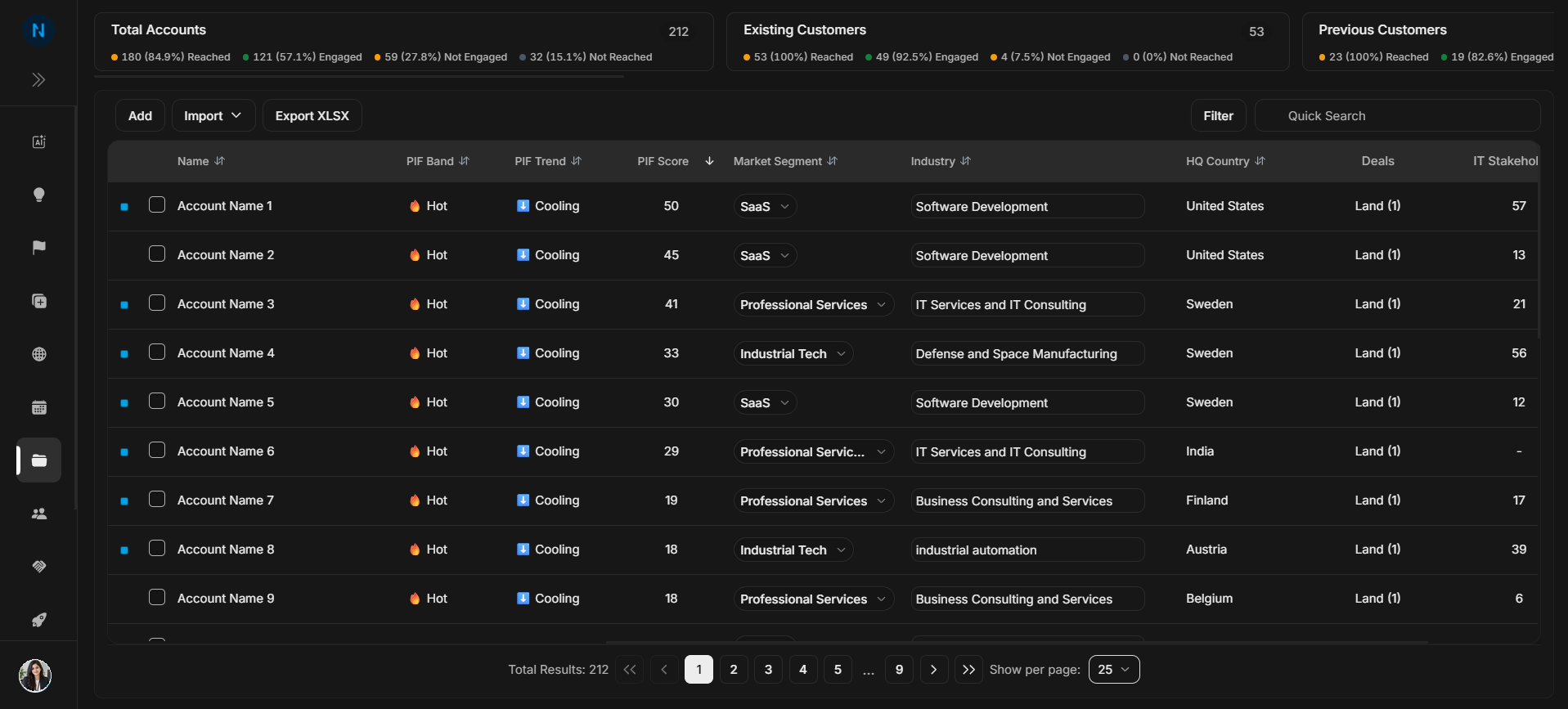The height and width of the screenshot is (709, 1568).
Task: Open the user profile avatar
Action: (35, 675)
